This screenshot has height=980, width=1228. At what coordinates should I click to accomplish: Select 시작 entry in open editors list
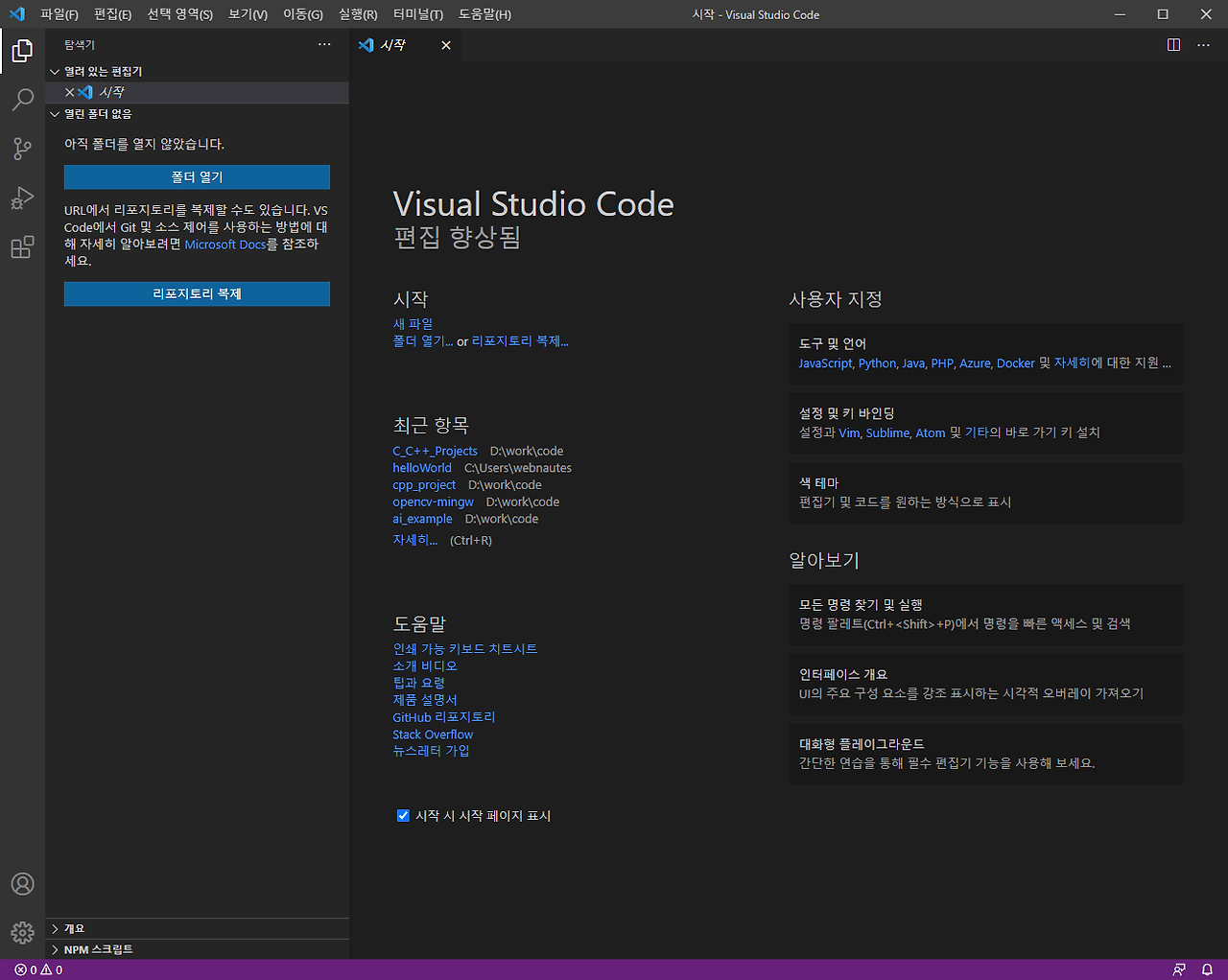tap(197, 92)
